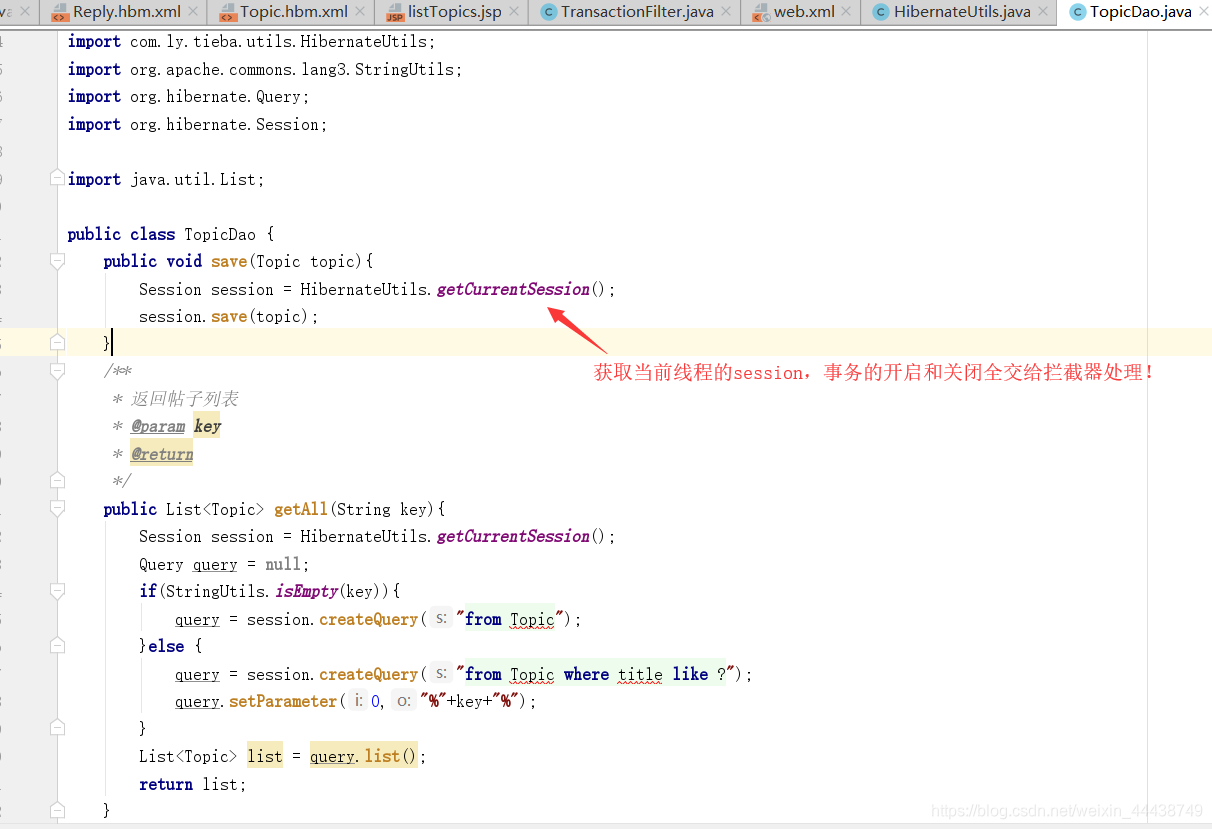Open the listTopics.jsp tab

(x=452, y=13)
